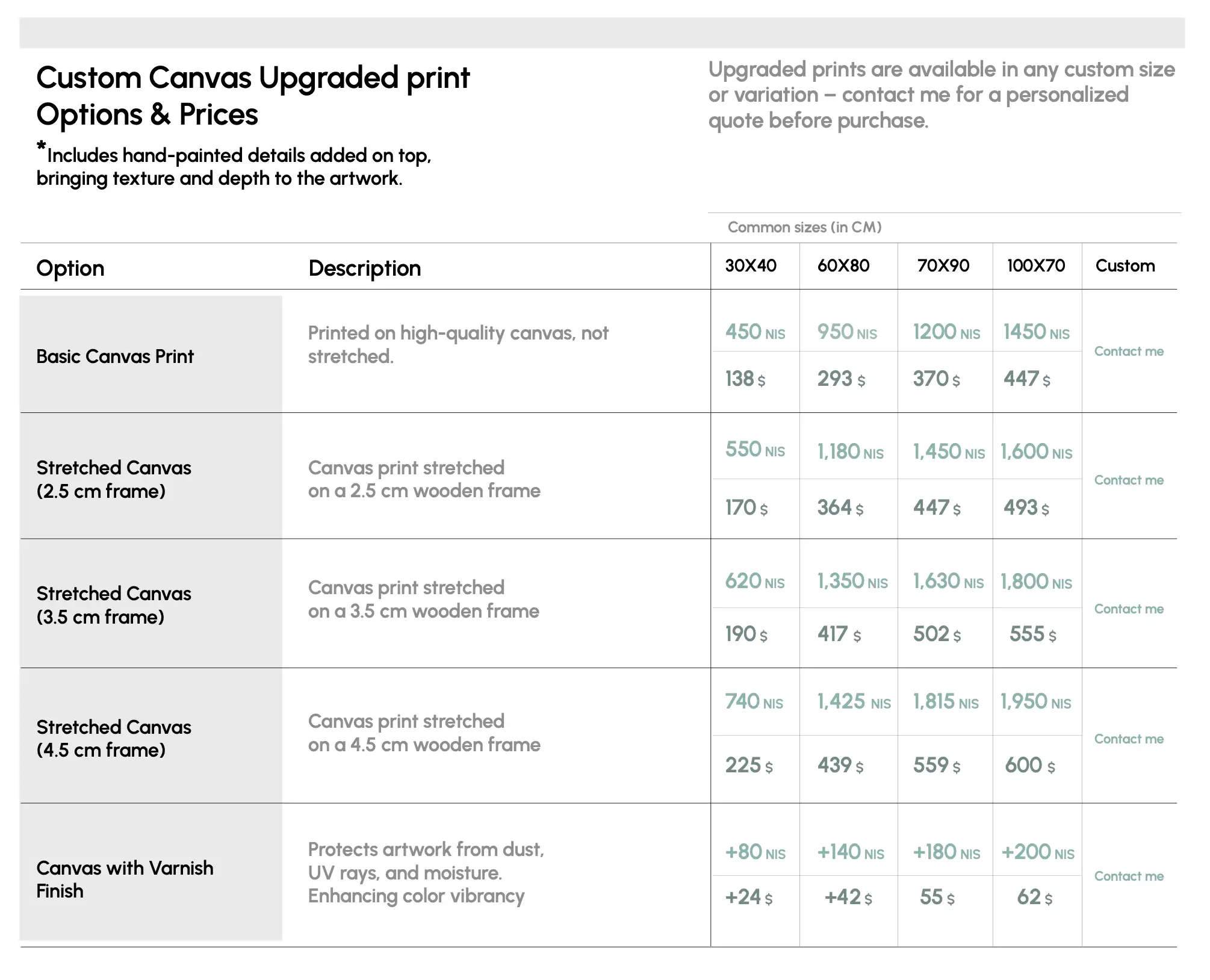
Task: Click the +80 NIS varnish price
Action: pyautogui.click(x=755, y=852)
